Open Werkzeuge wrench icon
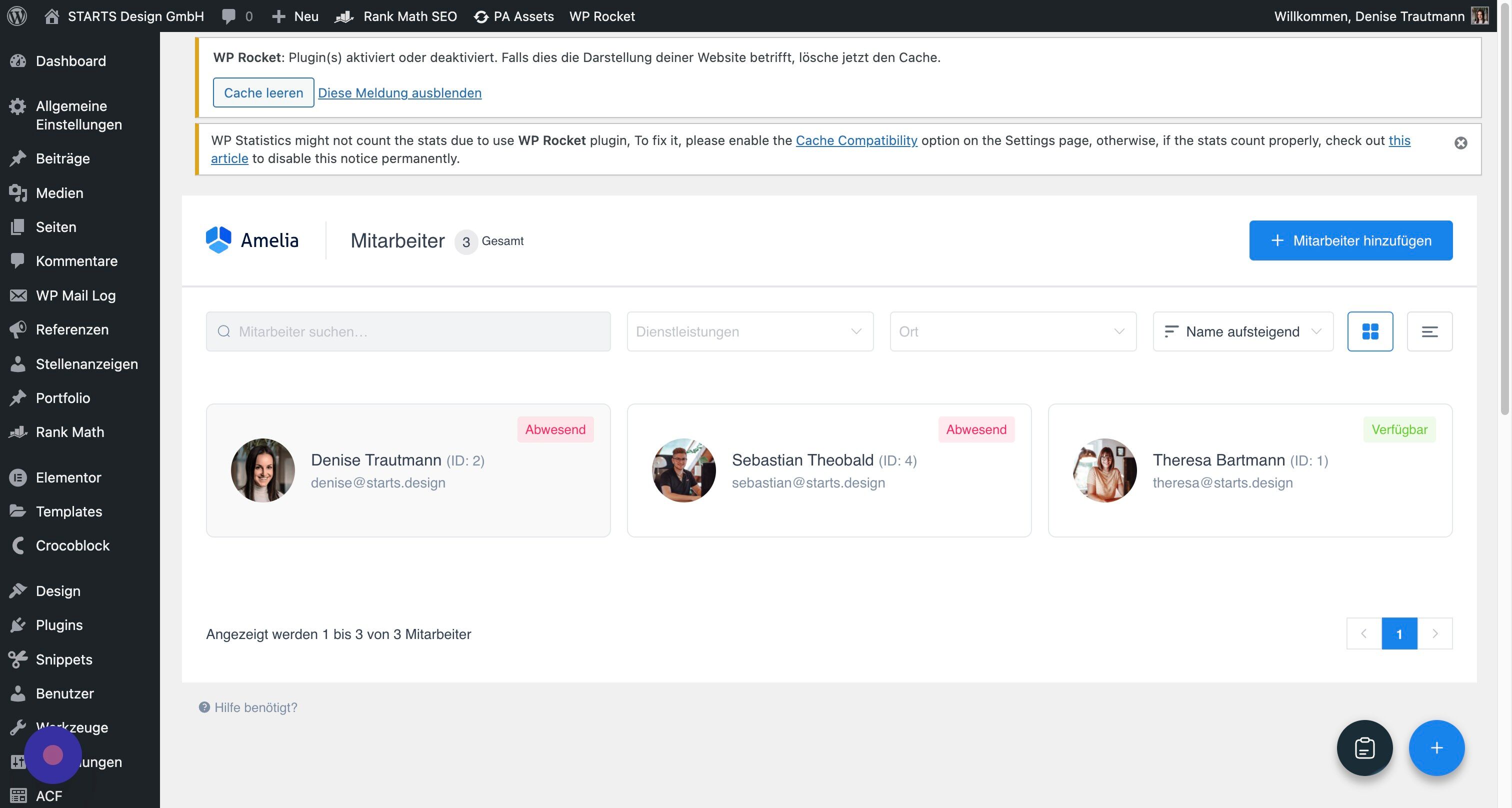This screenshot has width=1512, height=808. tap(18, 727)
